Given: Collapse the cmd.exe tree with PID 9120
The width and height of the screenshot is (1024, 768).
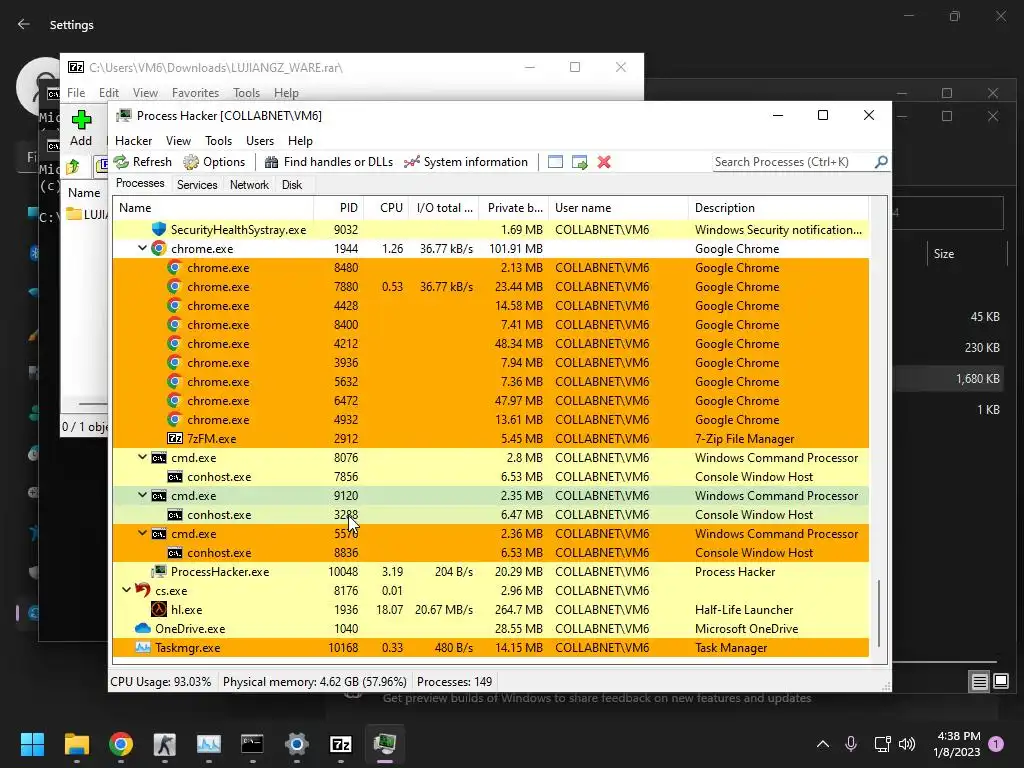Looking at the screenshot, I should coord(142,495).
